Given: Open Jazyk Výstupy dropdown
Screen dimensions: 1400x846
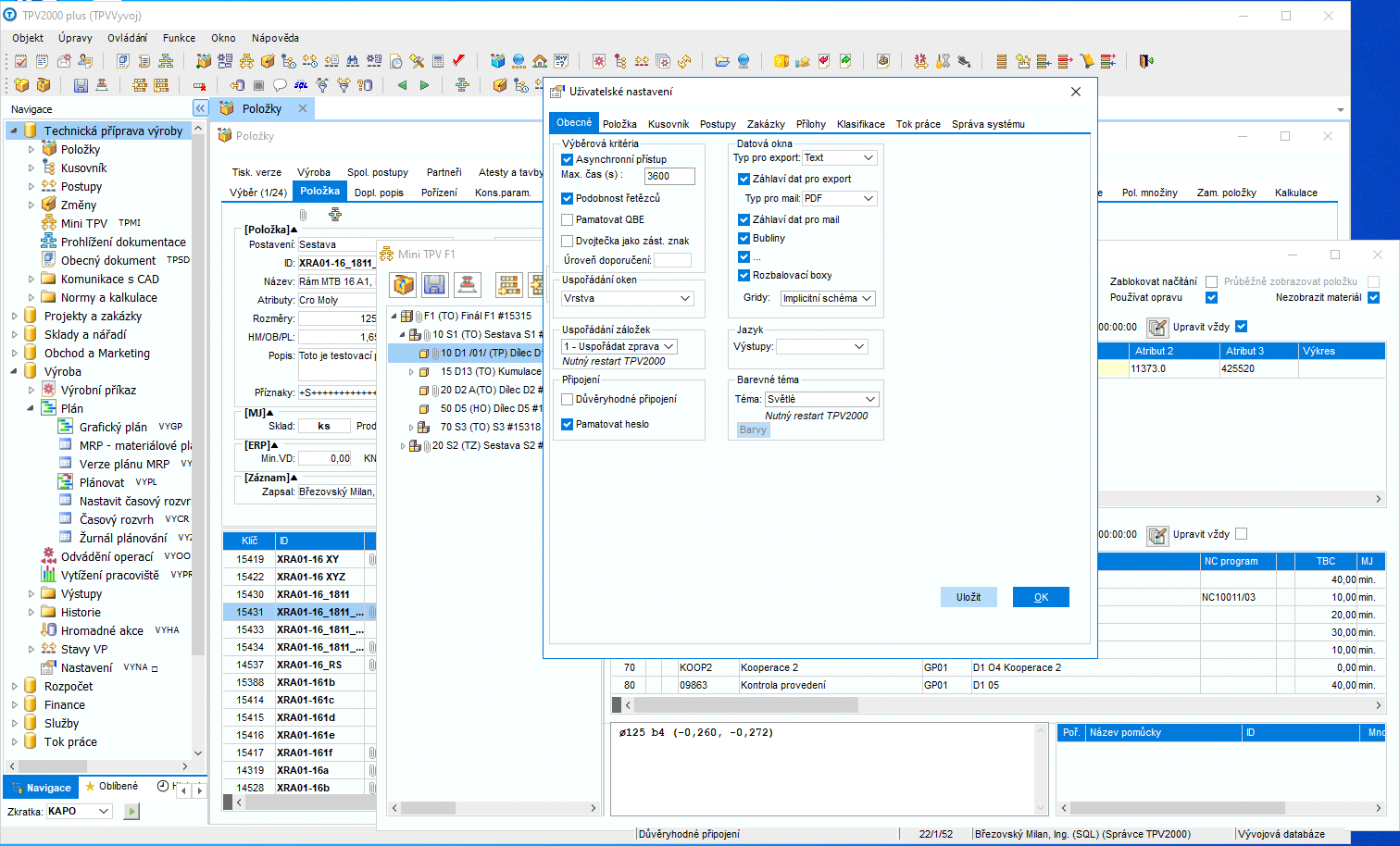Looking at the screenshot, I should 859,346.
